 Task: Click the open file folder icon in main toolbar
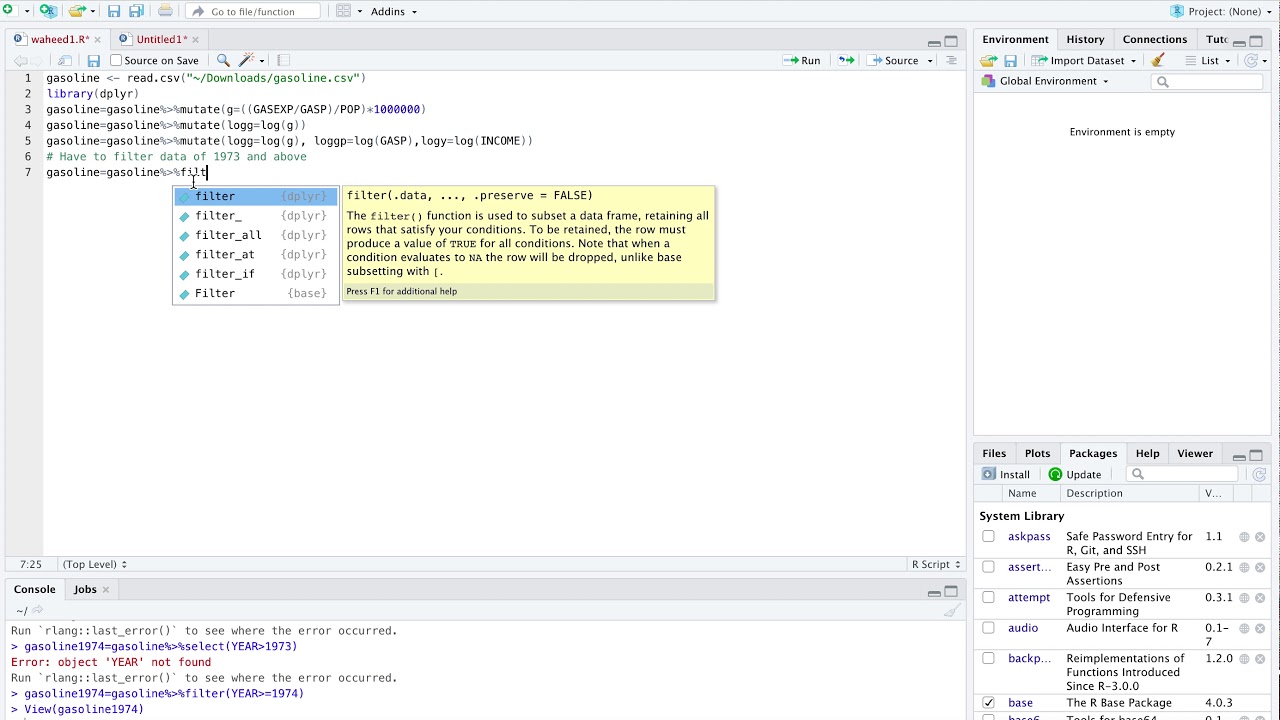(77, 11)
